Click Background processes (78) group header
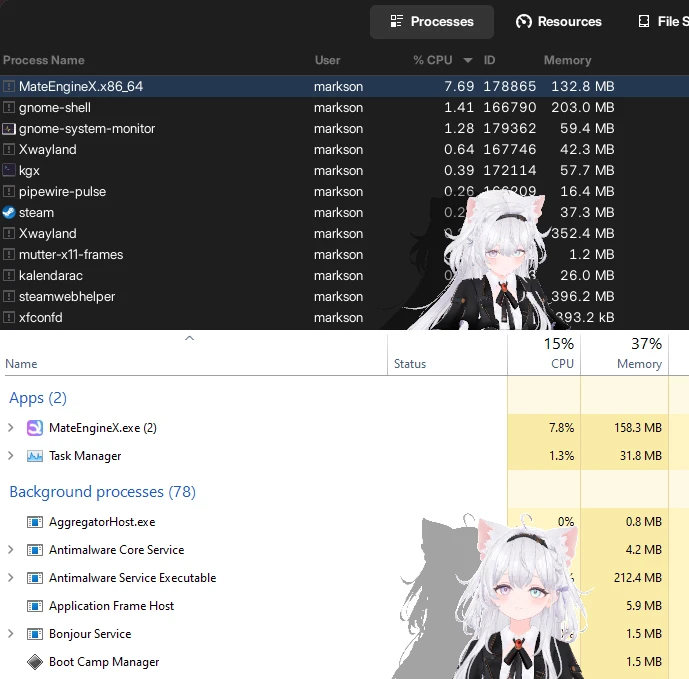689x679 pixels. point(102,491)
